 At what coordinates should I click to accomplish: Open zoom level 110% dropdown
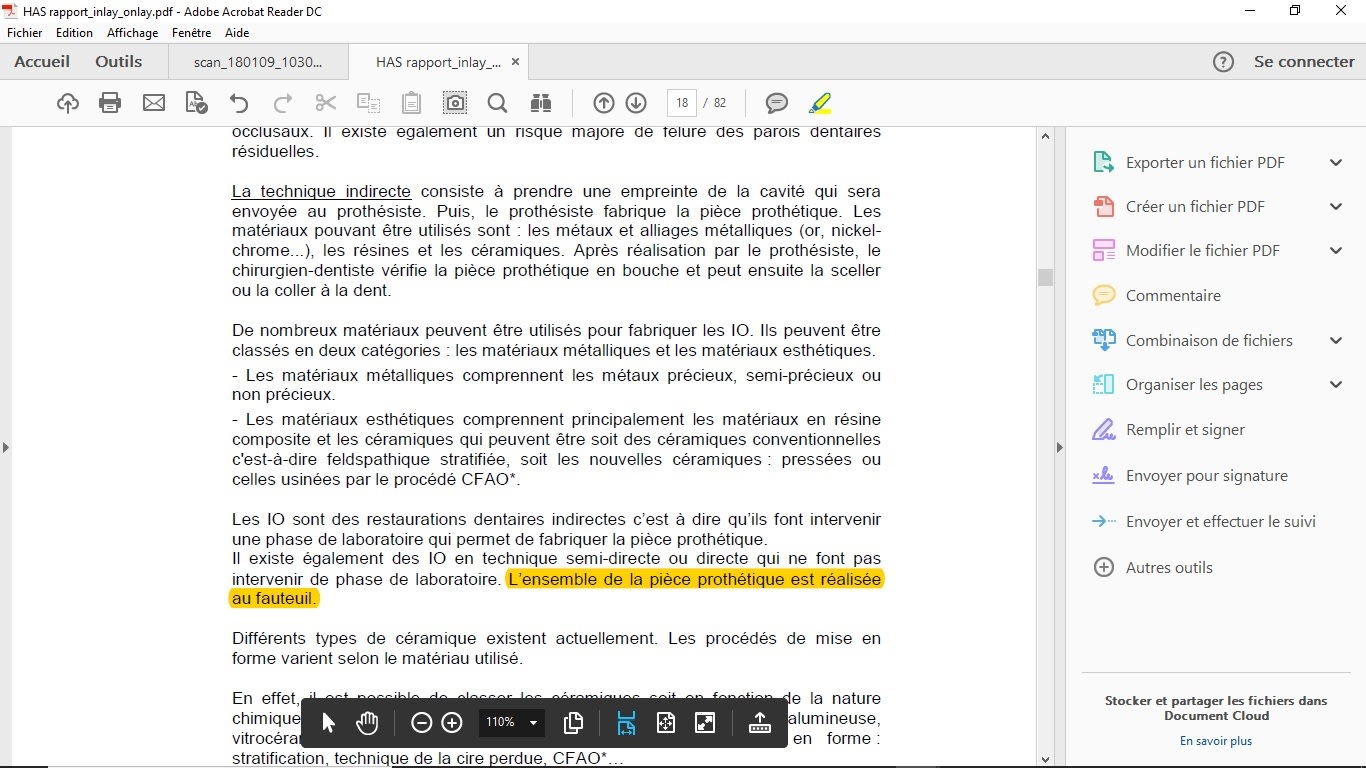[512, 723]
